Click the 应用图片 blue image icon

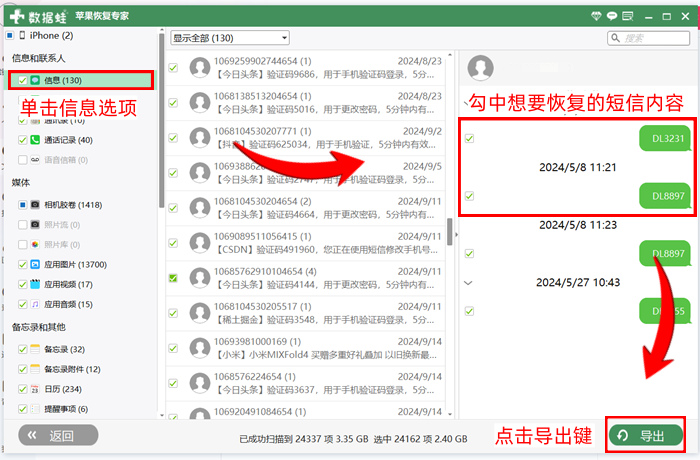tap(35, 264)
